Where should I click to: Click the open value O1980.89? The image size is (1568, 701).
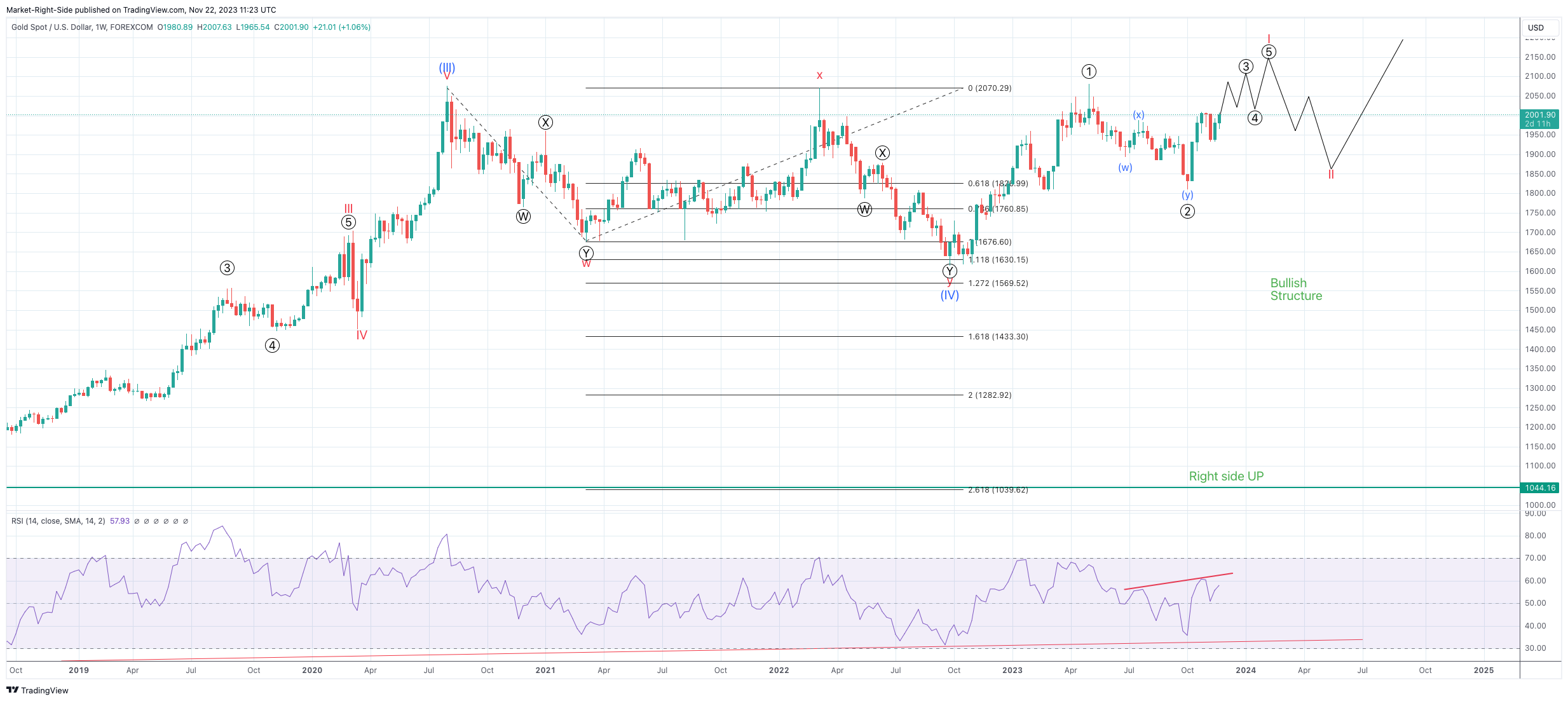pos(175,27)
